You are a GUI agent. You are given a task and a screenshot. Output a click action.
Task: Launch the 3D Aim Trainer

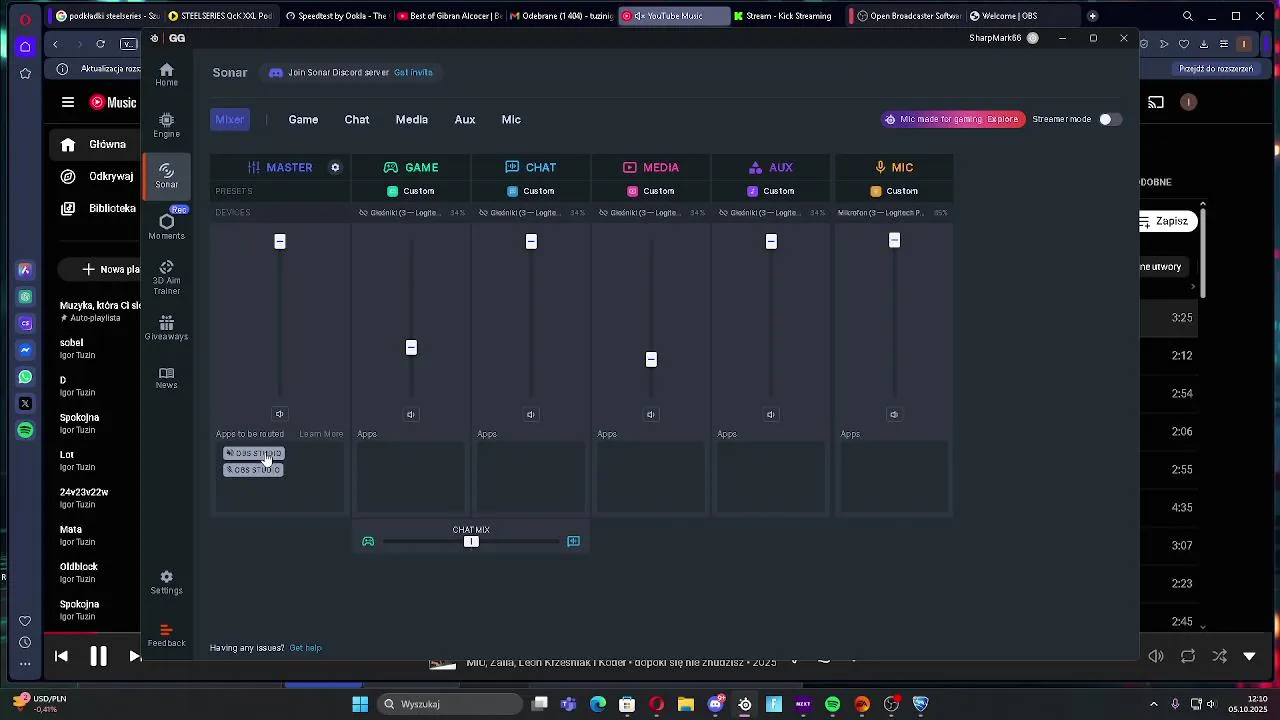[x=166, y=277]
